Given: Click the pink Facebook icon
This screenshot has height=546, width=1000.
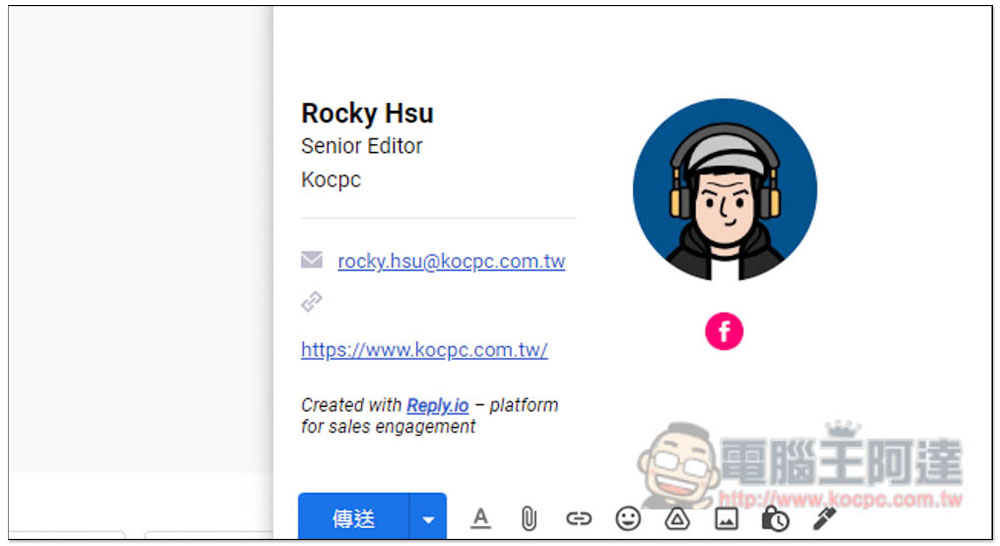Looking at the screenshot, I should pyautogui.click(x=724, y=331).
